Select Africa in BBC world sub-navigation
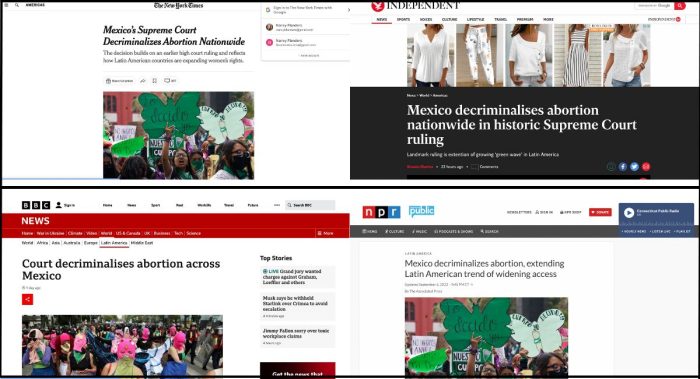The image size is (700, 379). coord(42,243)
